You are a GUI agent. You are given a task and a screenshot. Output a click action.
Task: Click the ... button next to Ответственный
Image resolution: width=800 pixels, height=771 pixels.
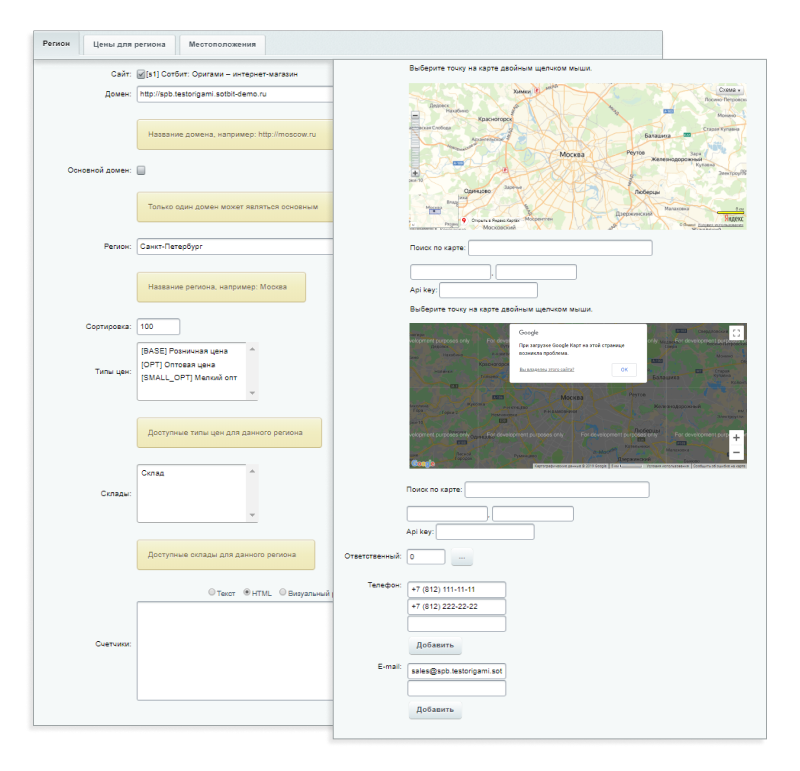pyautogui.click(x=462, y=557)
